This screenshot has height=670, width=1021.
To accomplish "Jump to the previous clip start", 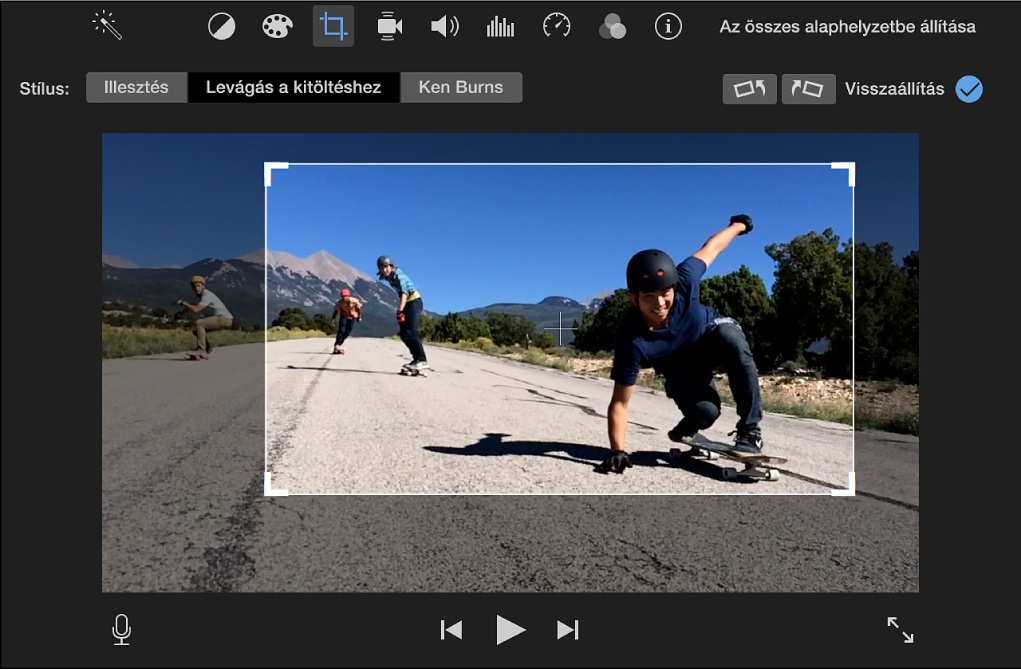I will coord(451,630).
